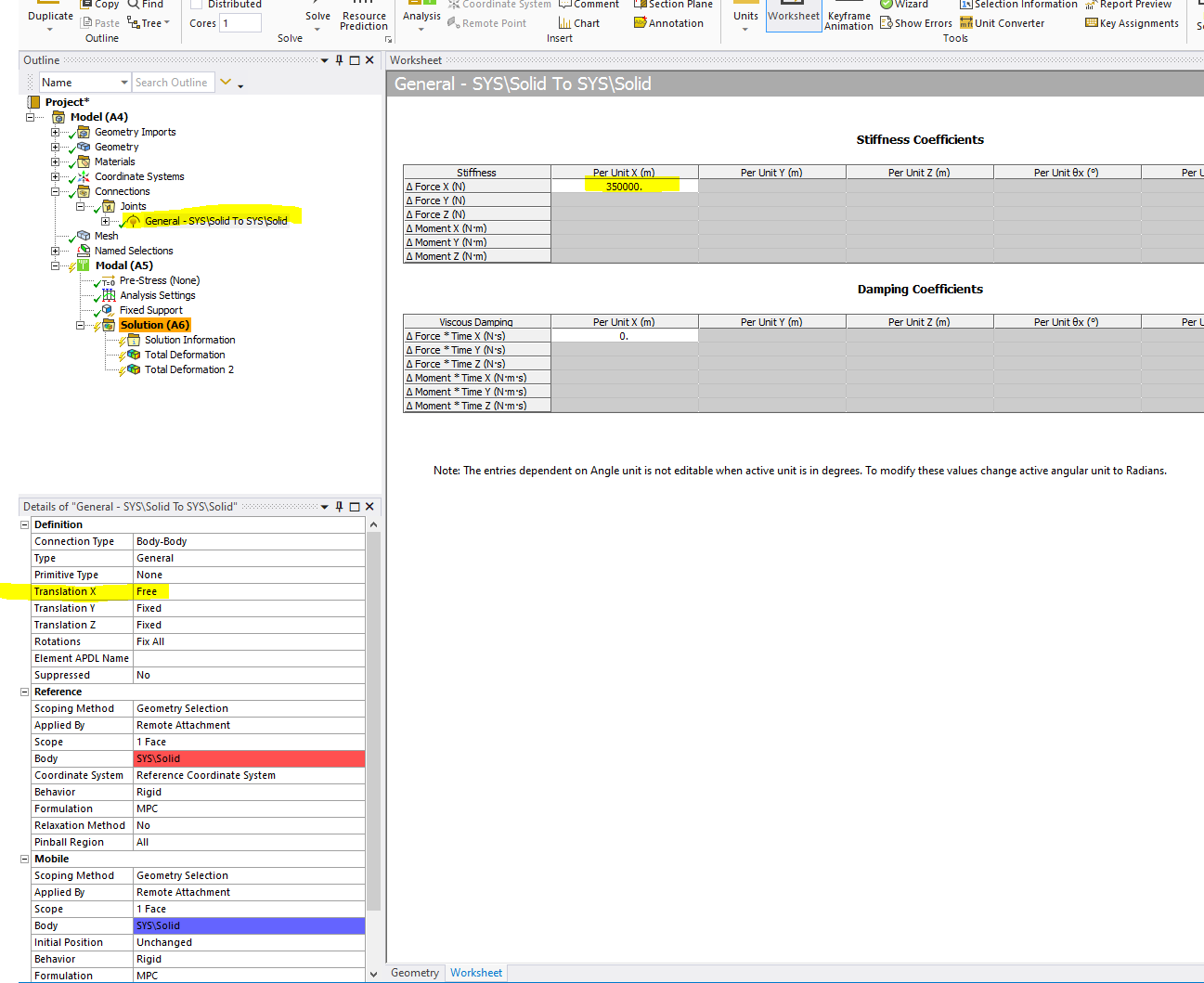Click the 350000 stiffness cell
1204x983 pixels.
coord(625,187)
